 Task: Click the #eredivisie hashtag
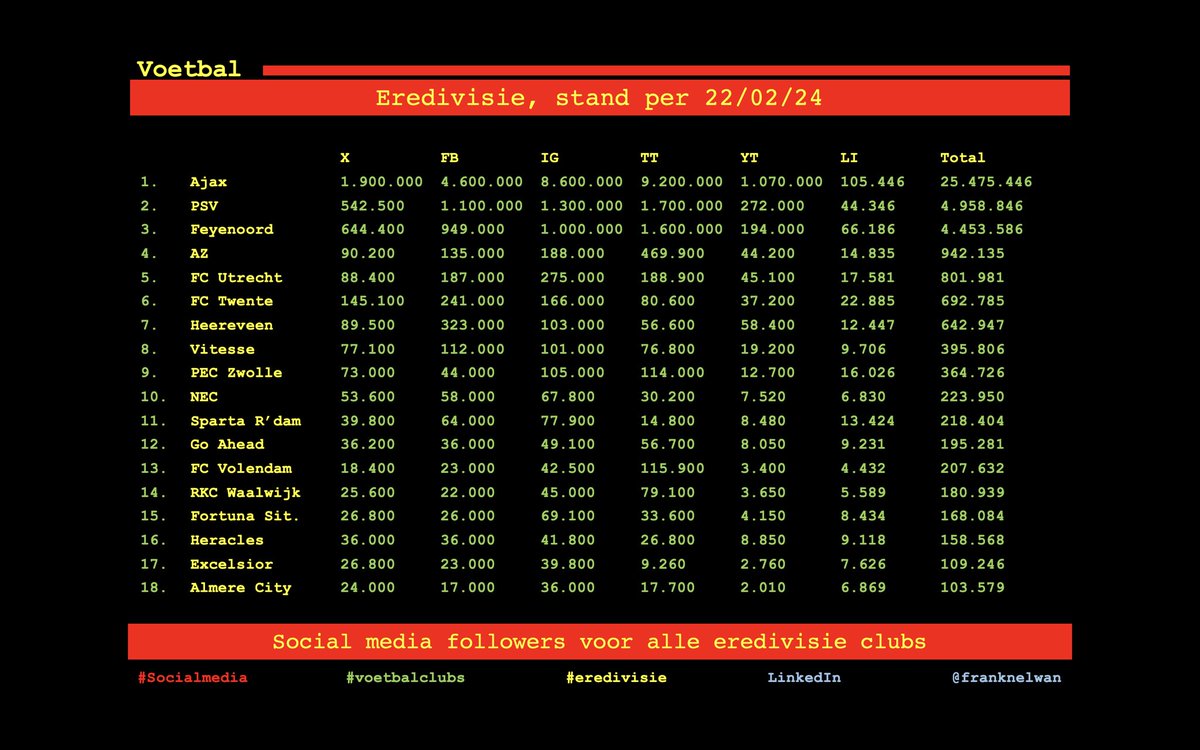[616, 677]
